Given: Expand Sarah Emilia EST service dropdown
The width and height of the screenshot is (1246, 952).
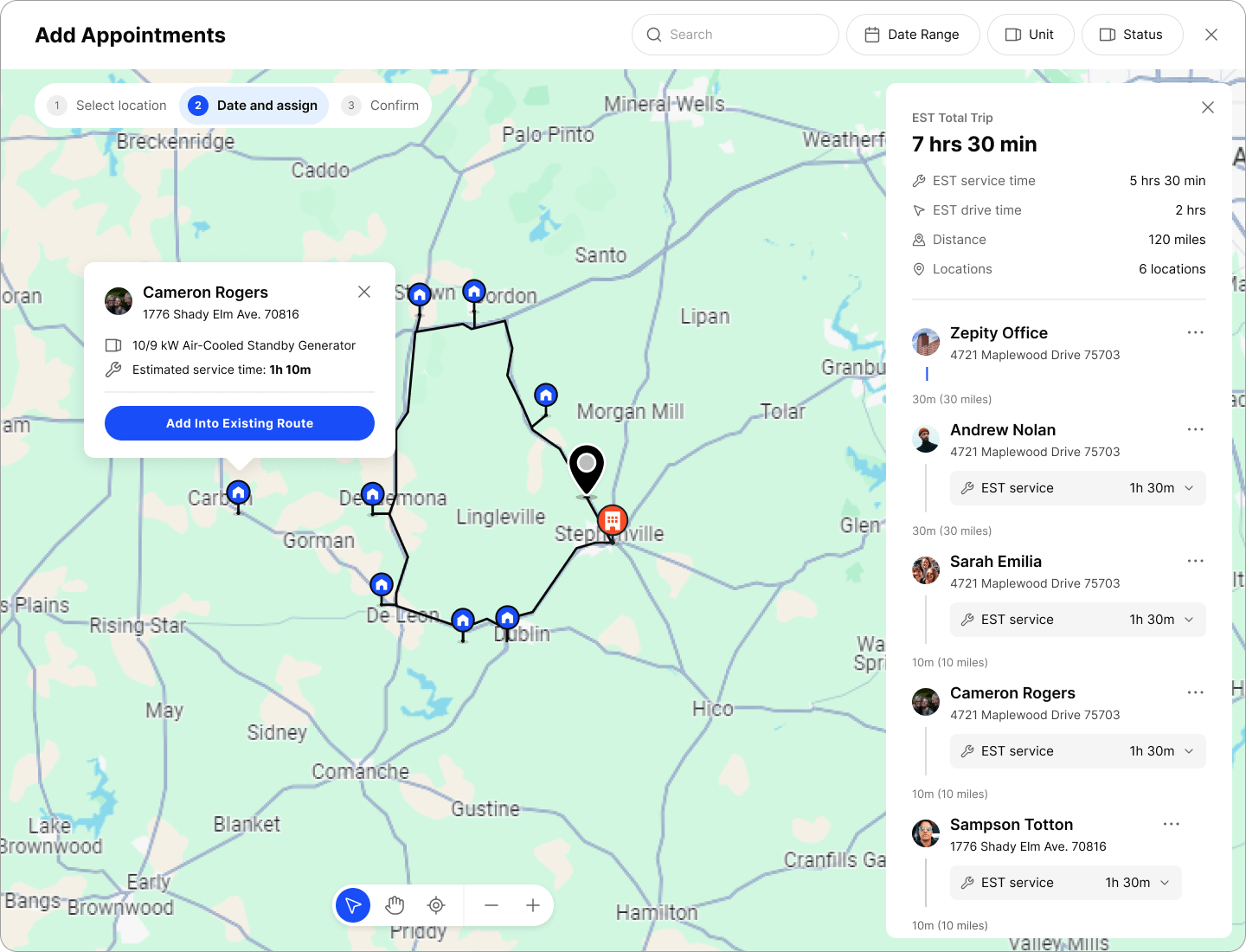Looking at the screenshot, I should click(1189, 620).
